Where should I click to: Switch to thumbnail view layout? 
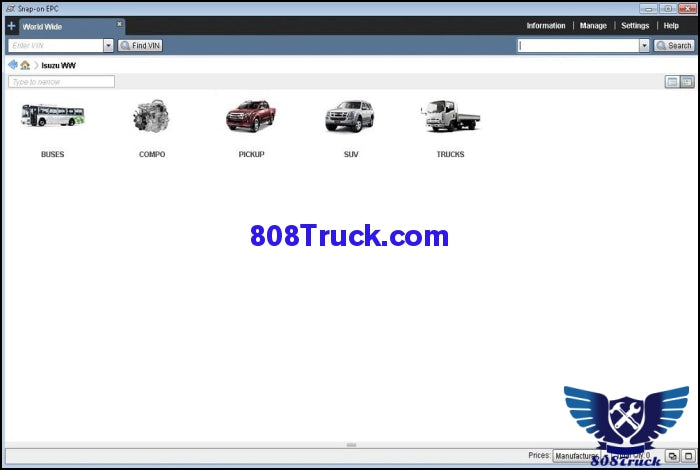[x=687, y=82]
